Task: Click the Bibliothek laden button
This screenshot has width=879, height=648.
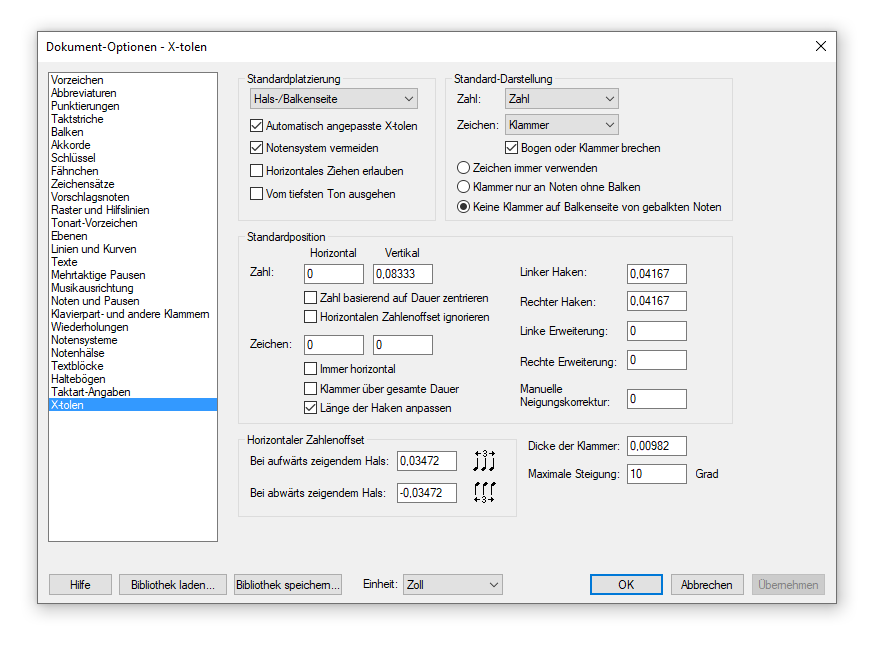Action: 173,585
